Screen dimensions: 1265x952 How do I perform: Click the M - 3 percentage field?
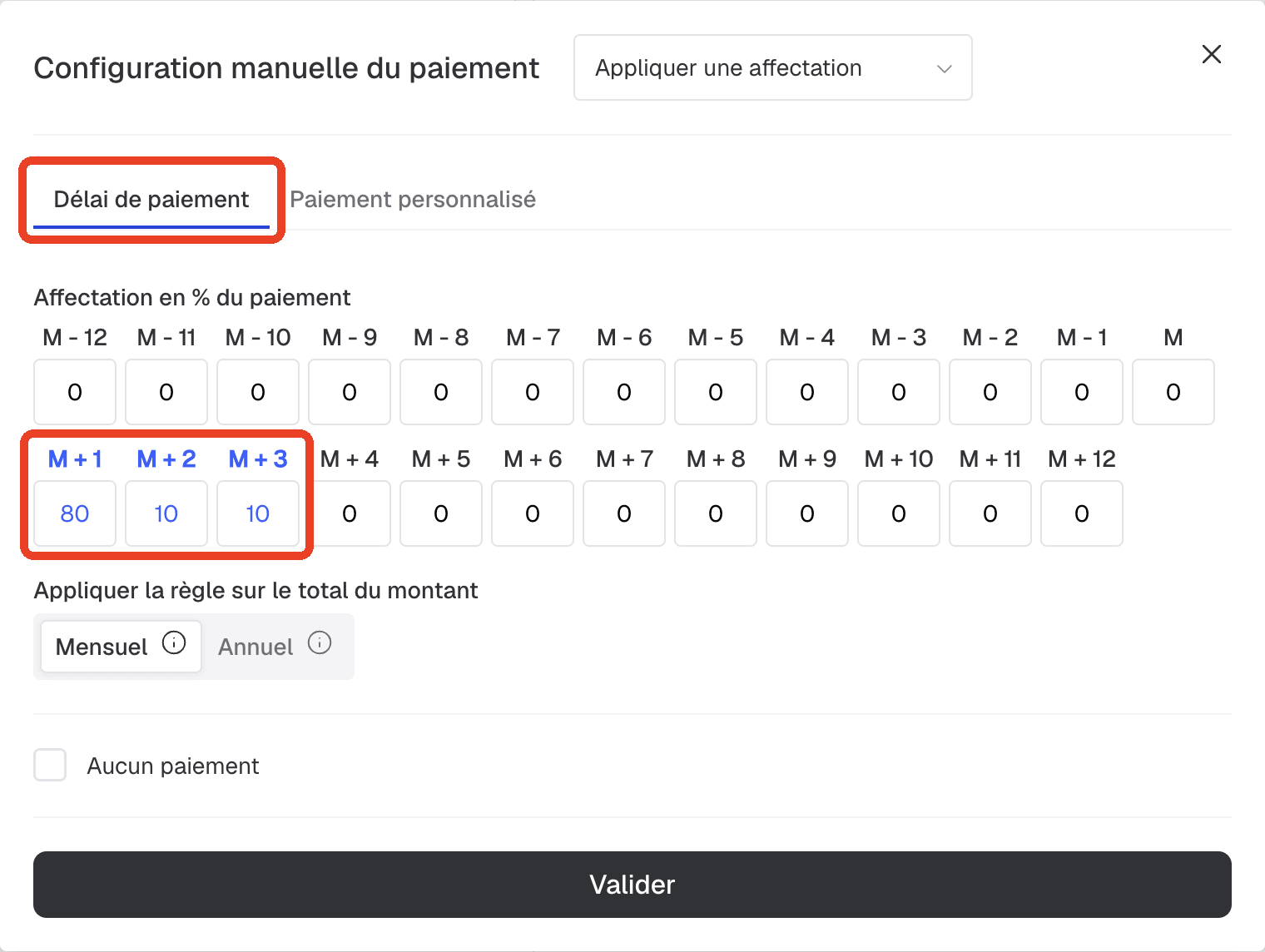899,392
